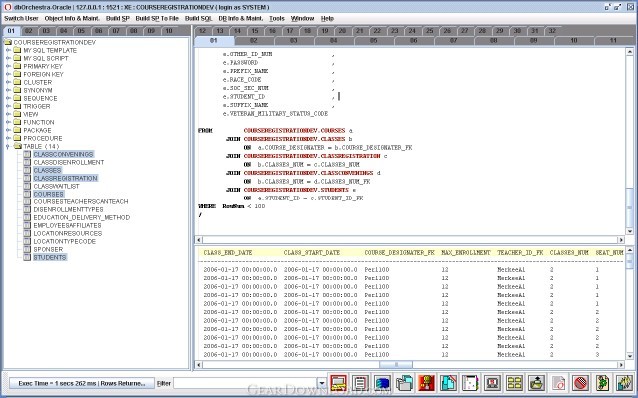Open the DB Info & Maint. menu

click(x=240, y=18)
